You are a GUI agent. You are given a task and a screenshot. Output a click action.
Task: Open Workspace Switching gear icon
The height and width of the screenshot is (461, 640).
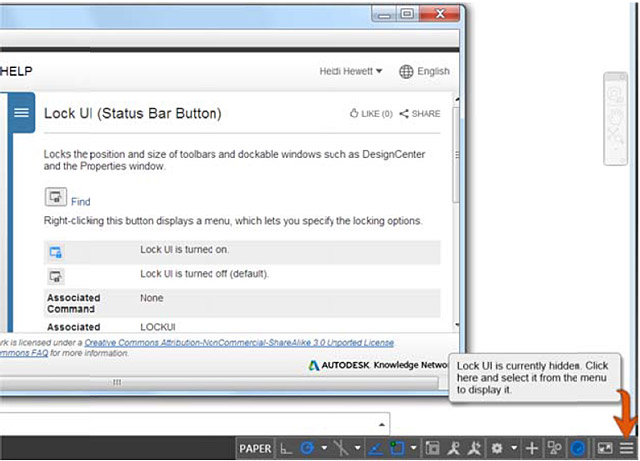point(497,448)
